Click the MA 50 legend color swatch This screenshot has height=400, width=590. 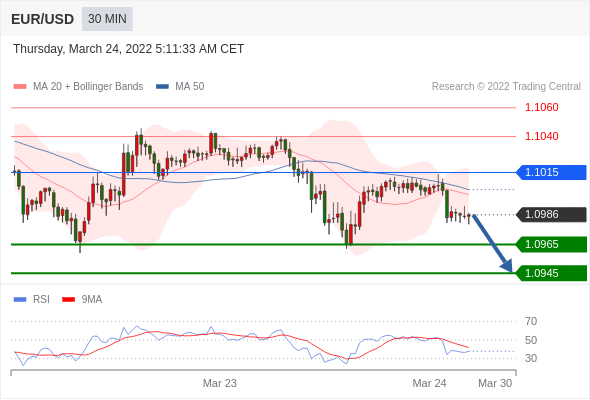click(x=162, y=87)
